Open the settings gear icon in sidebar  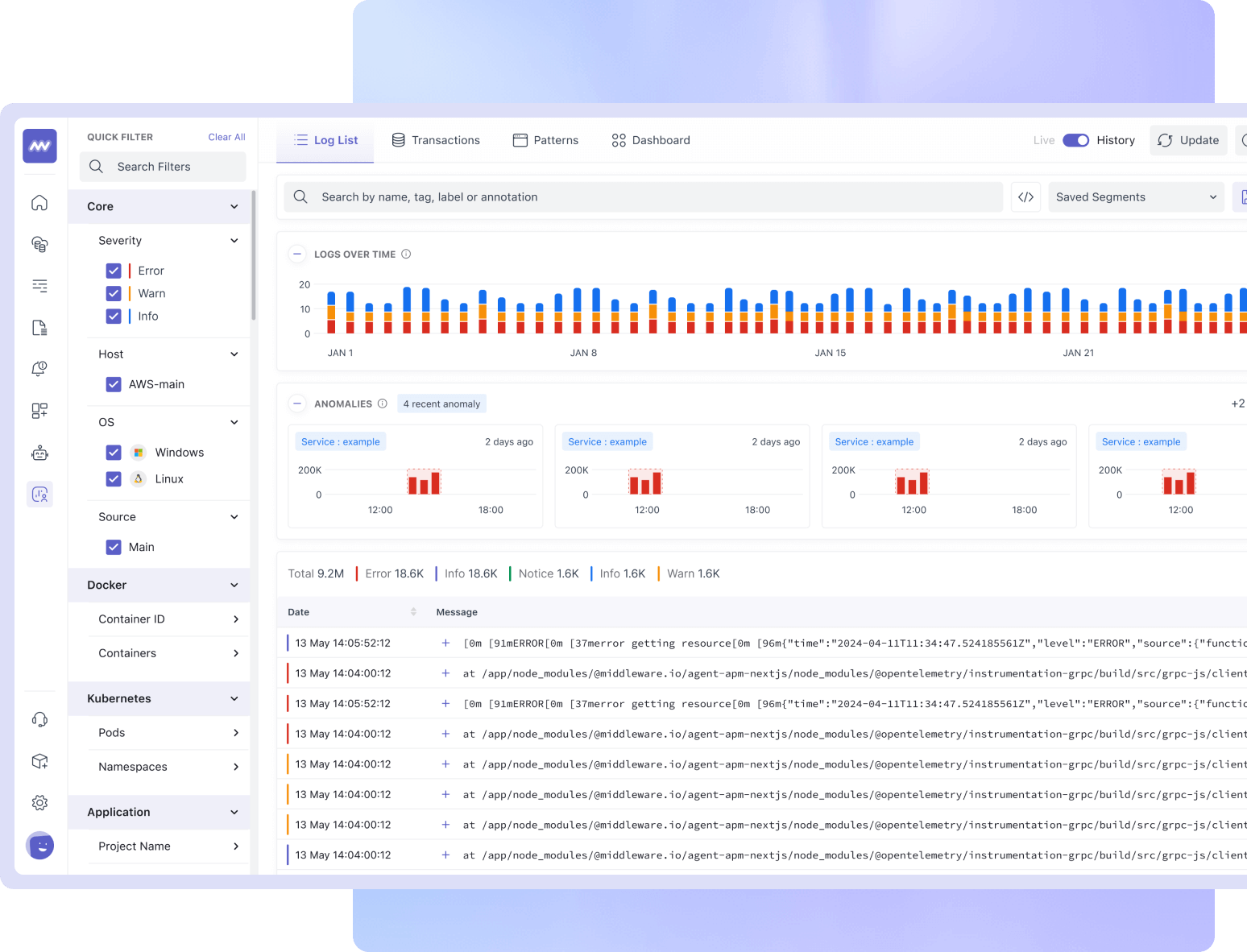pyautogui.click(x=39, y=802)
